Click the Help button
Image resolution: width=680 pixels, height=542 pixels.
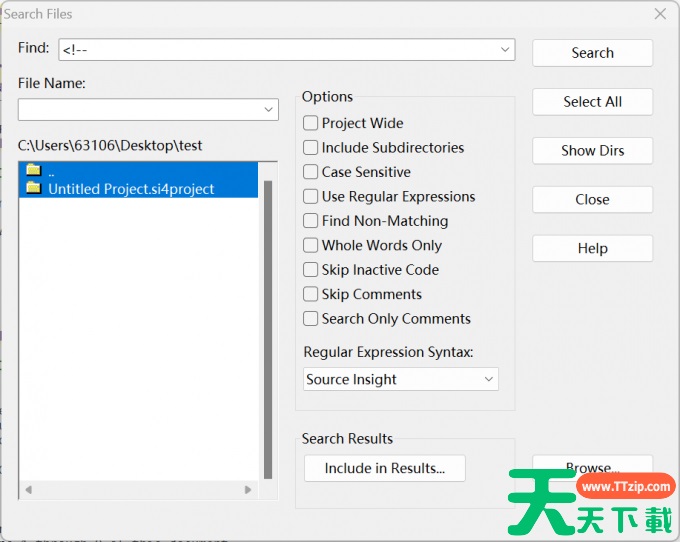click(592, 248)
